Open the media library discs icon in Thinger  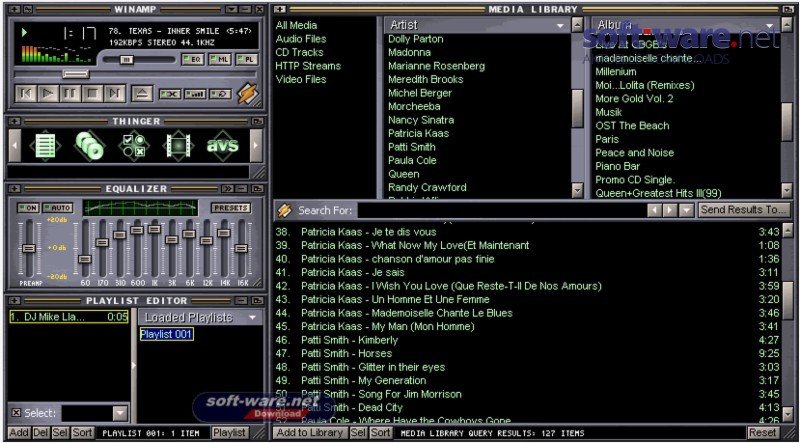click(x=89, y=145)
